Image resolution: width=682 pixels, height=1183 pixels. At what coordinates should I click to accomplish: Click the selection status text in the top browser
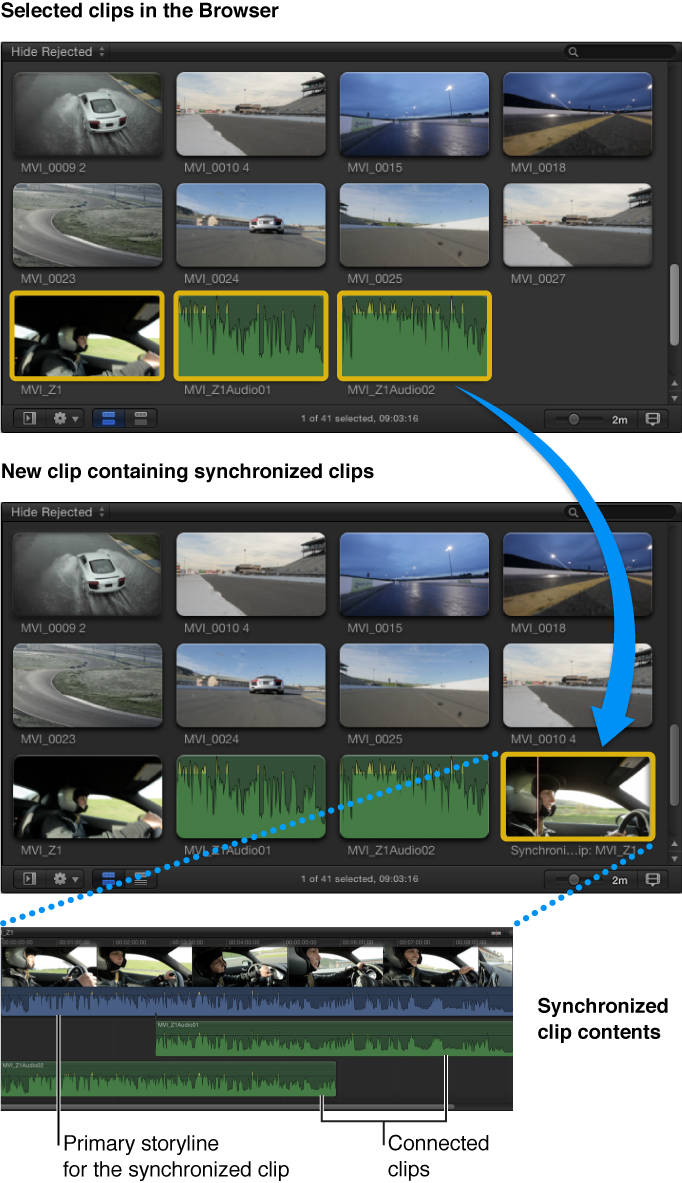(x=359, y=419)
